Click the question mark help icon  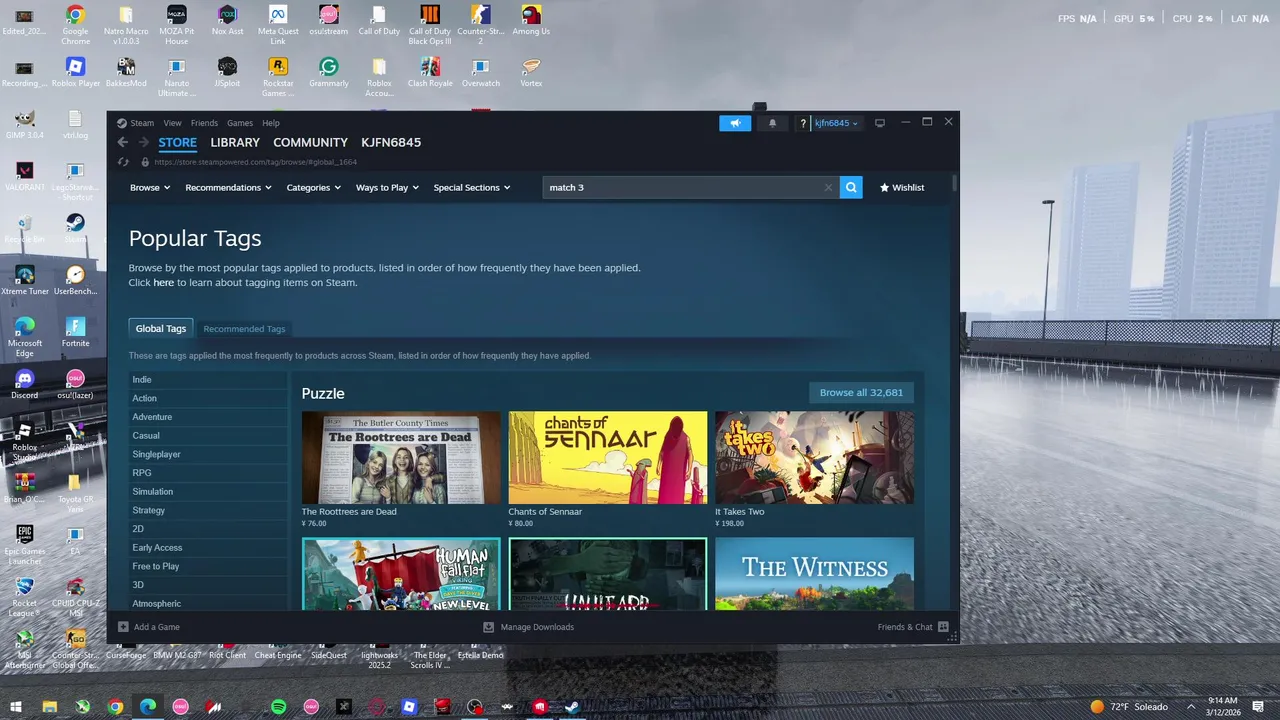click(802, 123)
